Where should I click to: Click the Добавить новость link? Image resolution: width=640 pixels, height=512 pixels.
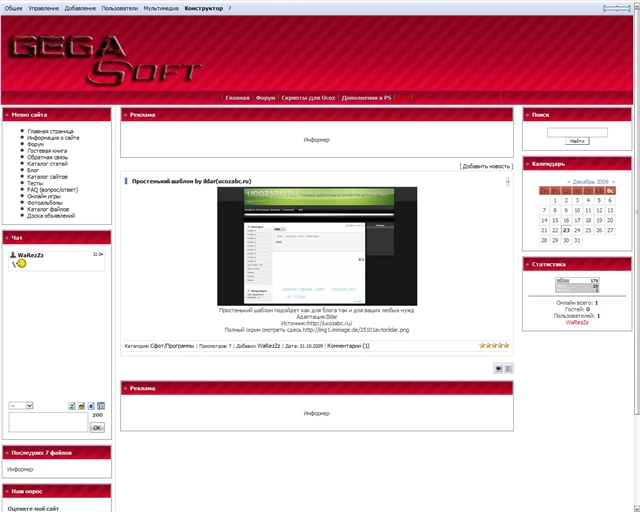(x=486, y=166)
